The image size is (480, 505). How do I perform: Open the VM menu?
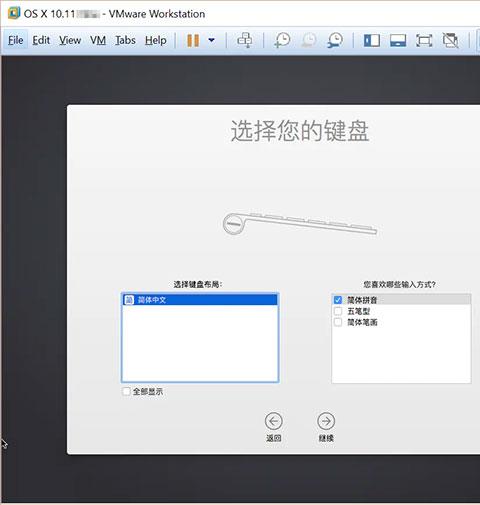tap(98, 40)
